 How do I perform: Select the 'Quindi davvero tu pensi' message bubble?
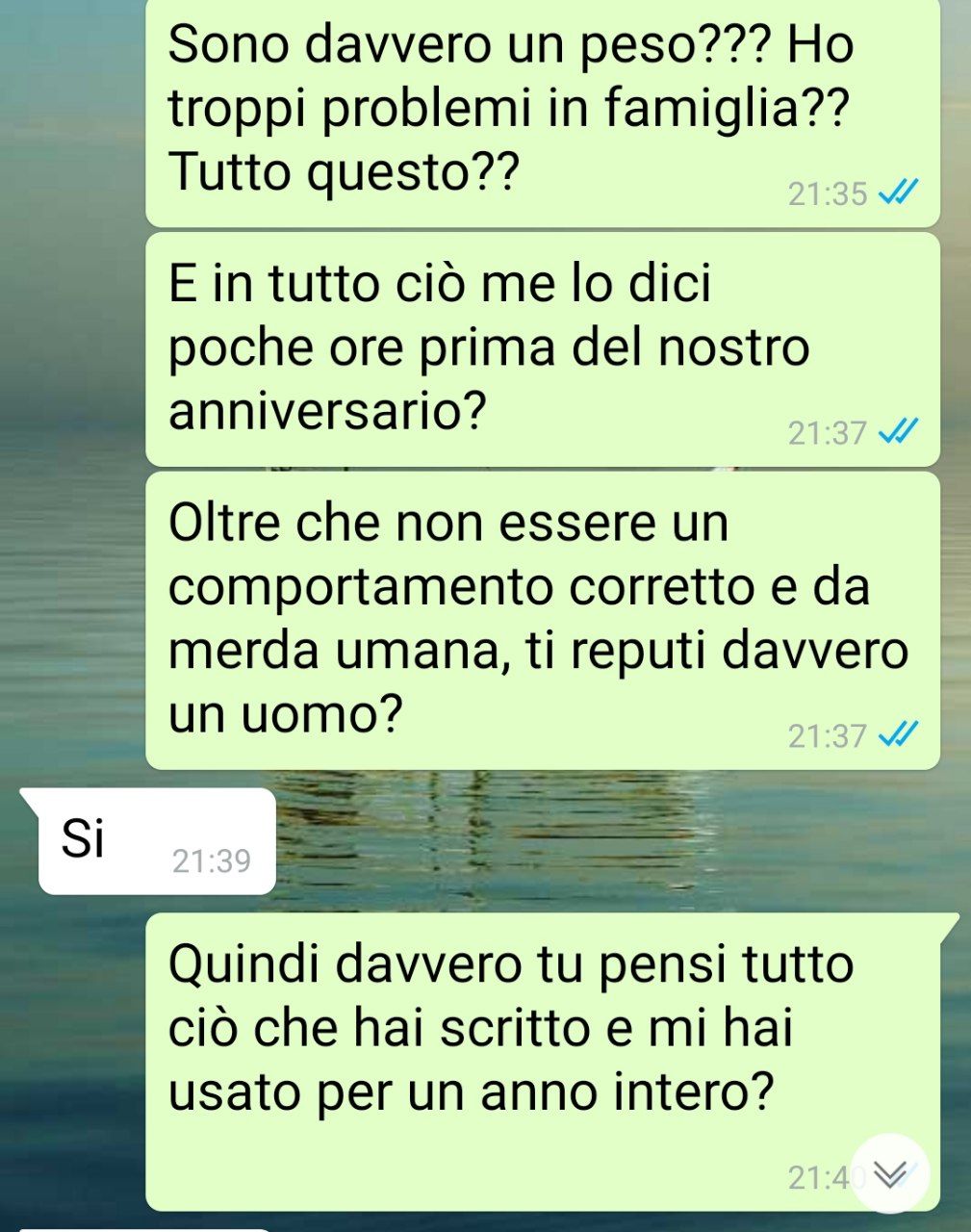pos(543,1062)
